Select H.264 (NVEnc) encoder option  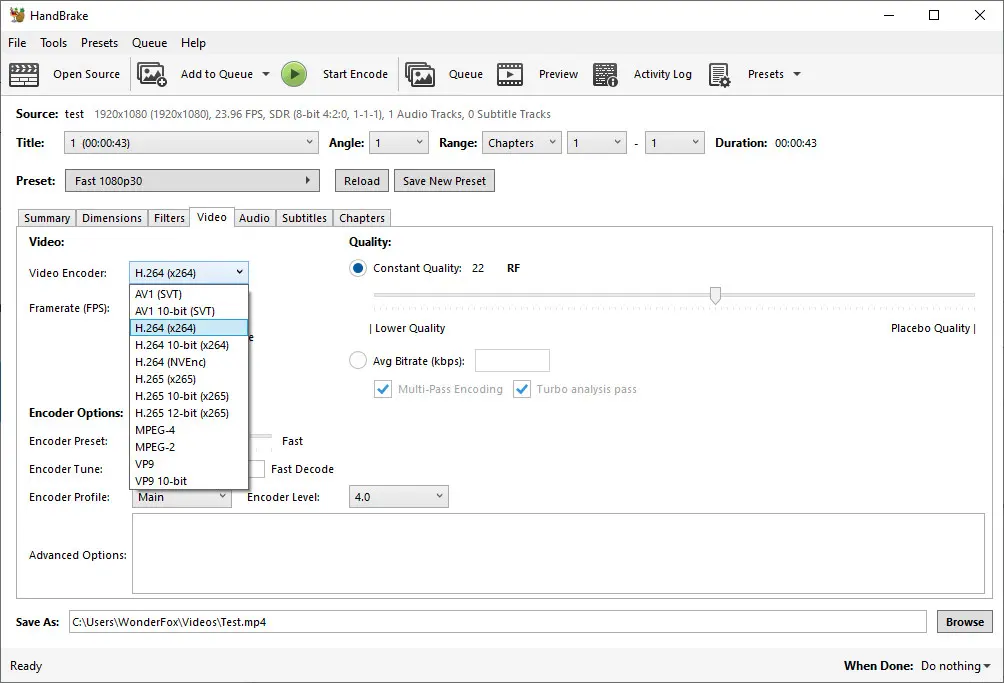189,362
